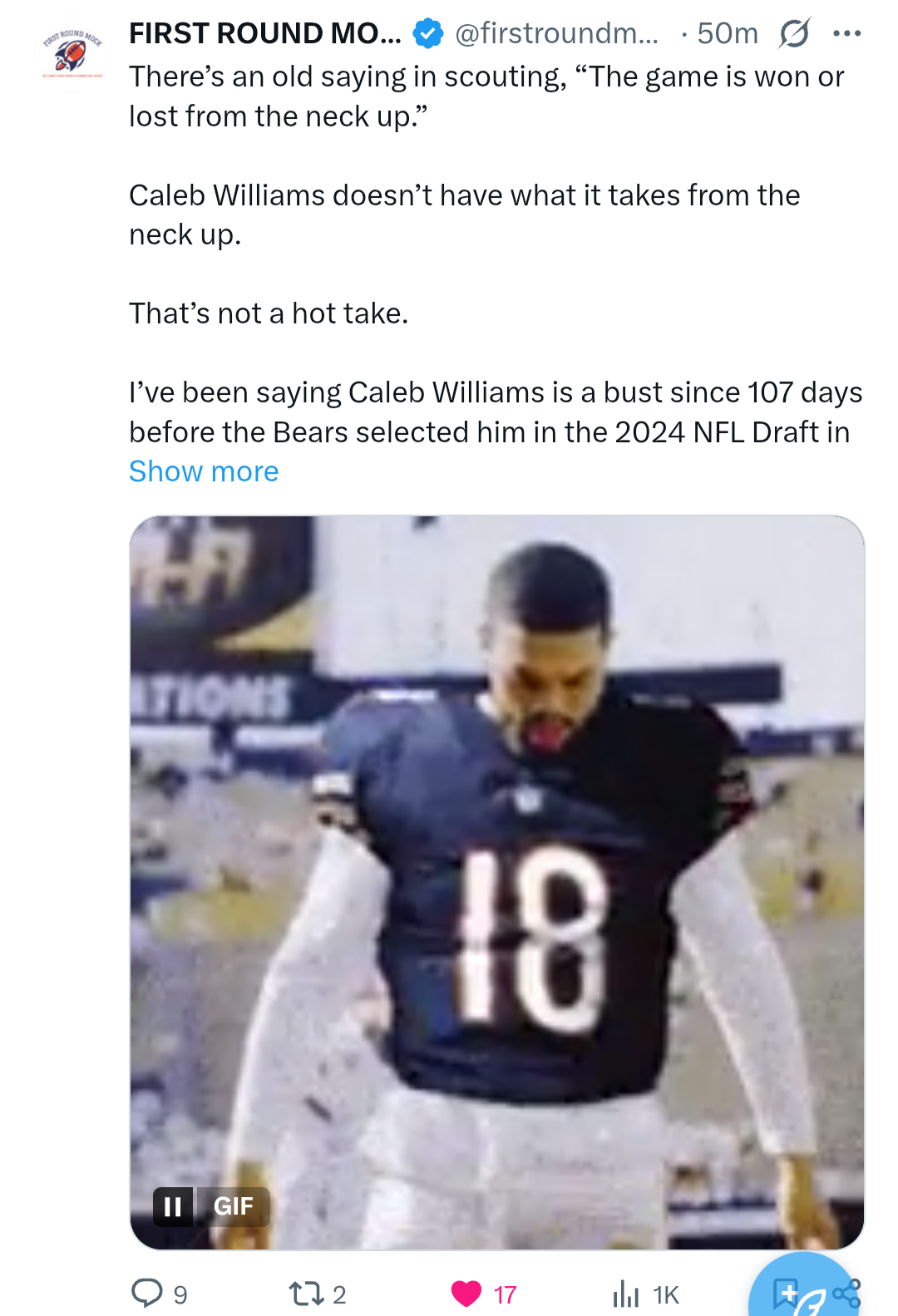Click the 17 likes count
Image resolution: width=898 pixels, height=1316 pixels.
click(x=505, y=1294)
